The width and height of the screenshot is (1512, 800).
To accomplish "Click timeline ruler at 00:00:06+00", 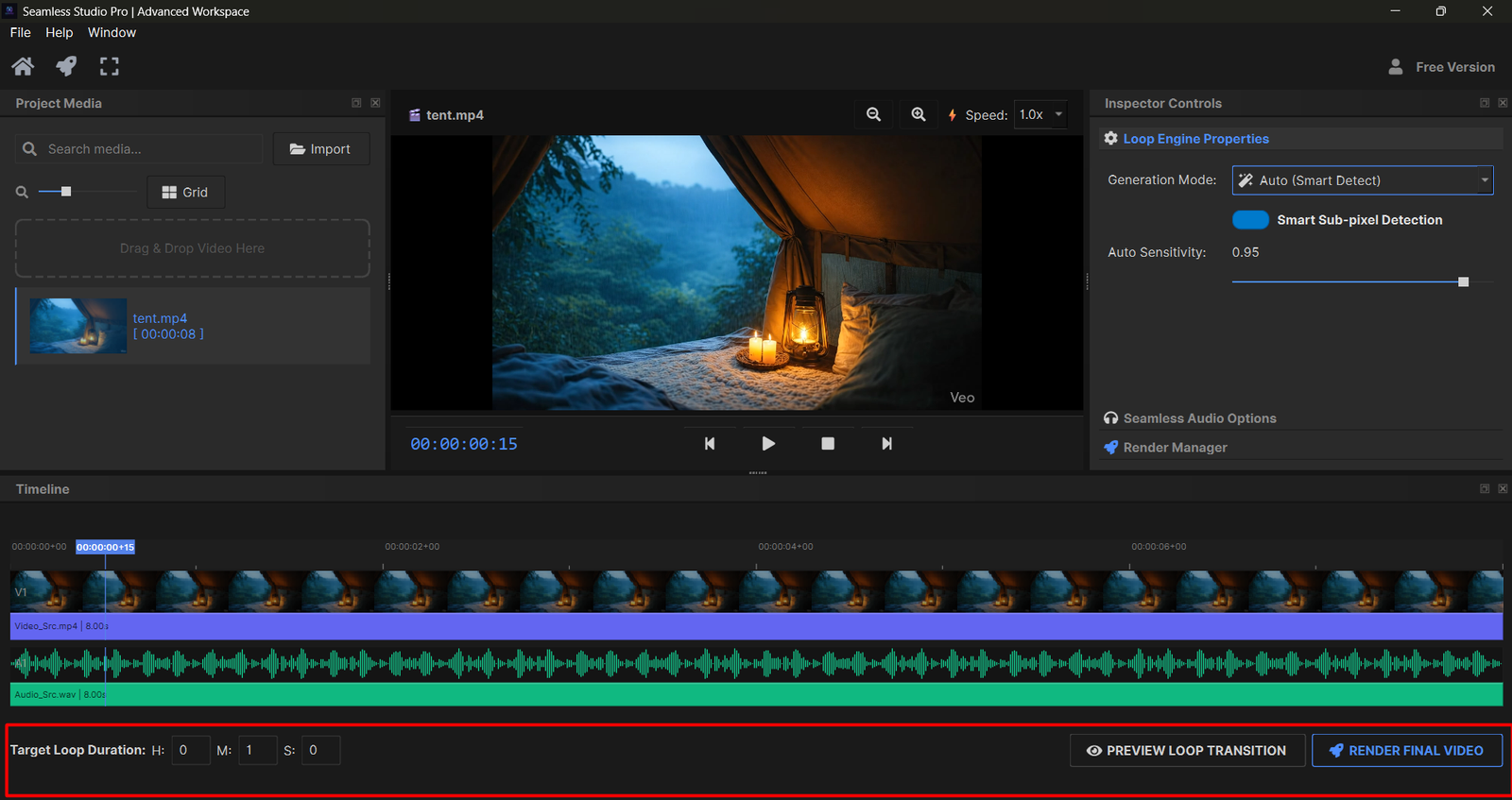I will click(1159, 547).
